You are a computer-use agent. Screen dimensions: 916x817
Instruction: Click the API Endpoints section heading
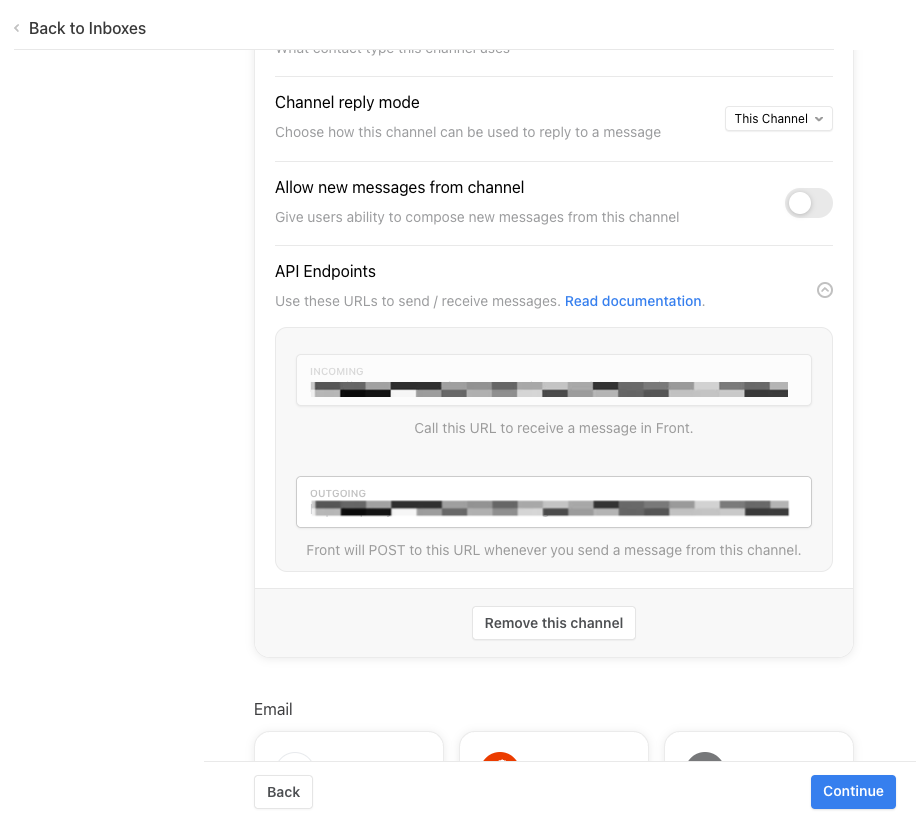(325, 272)
